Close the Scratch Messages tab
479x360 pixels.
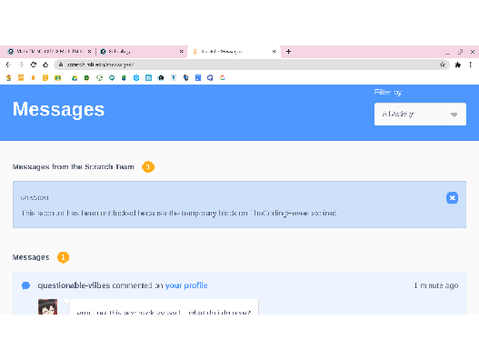coord(274,51)
